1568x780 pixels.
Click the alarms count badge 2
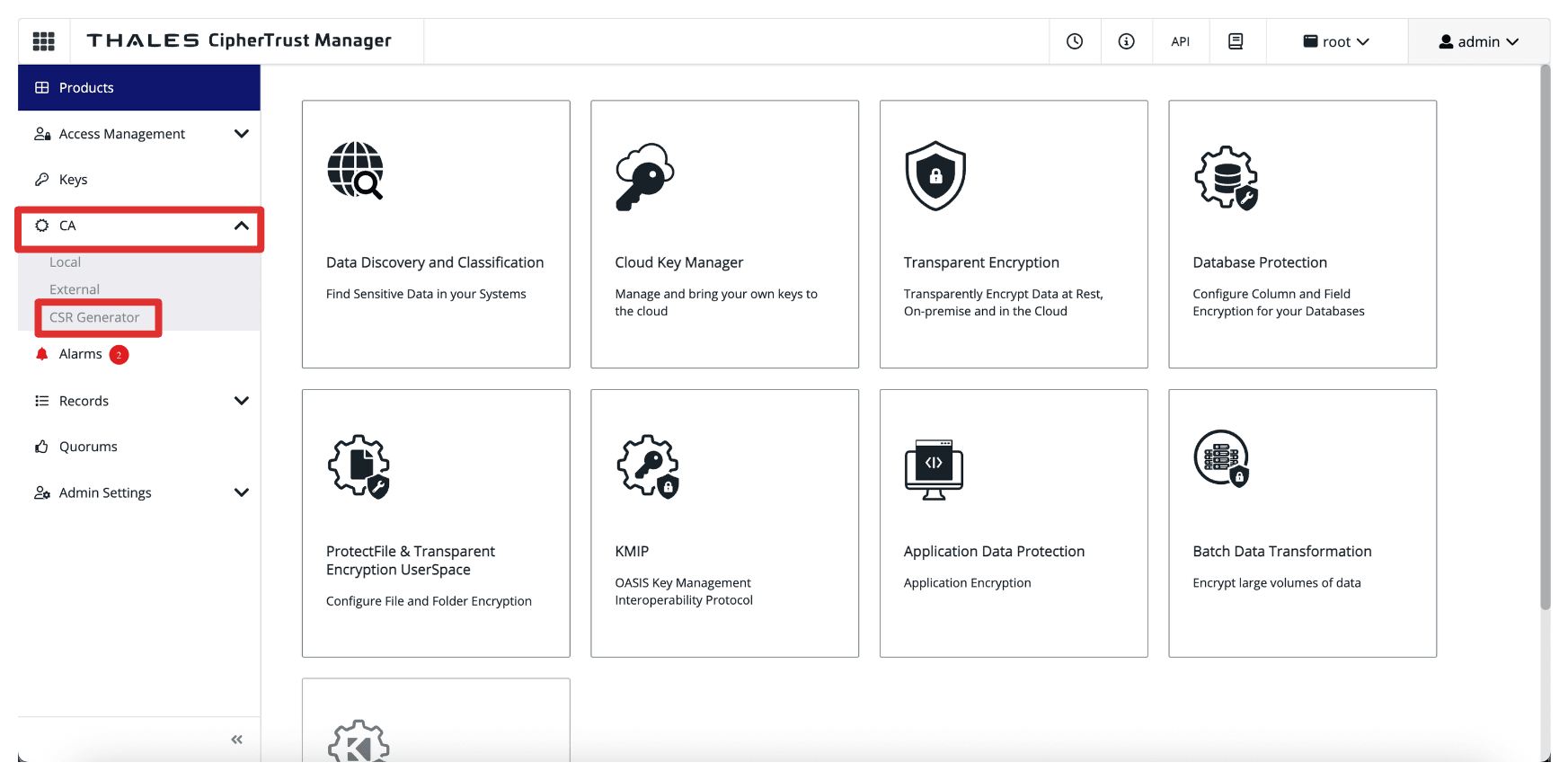point(119,355)
